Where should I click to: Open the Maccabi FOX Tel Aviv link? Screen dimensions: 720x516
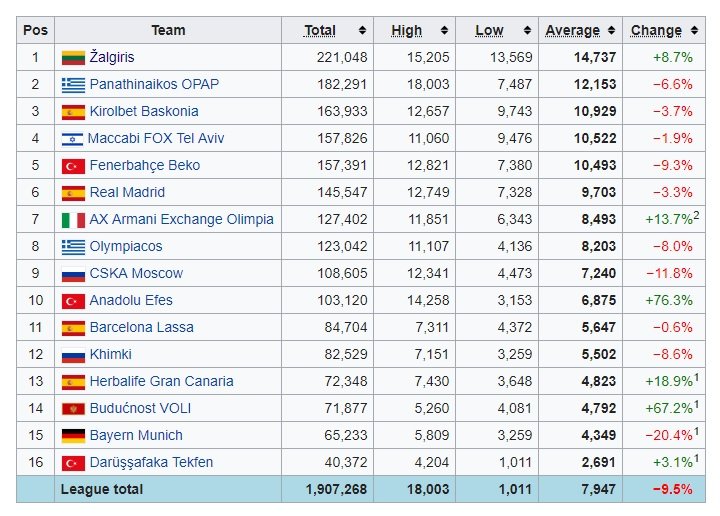pos(156,138)
